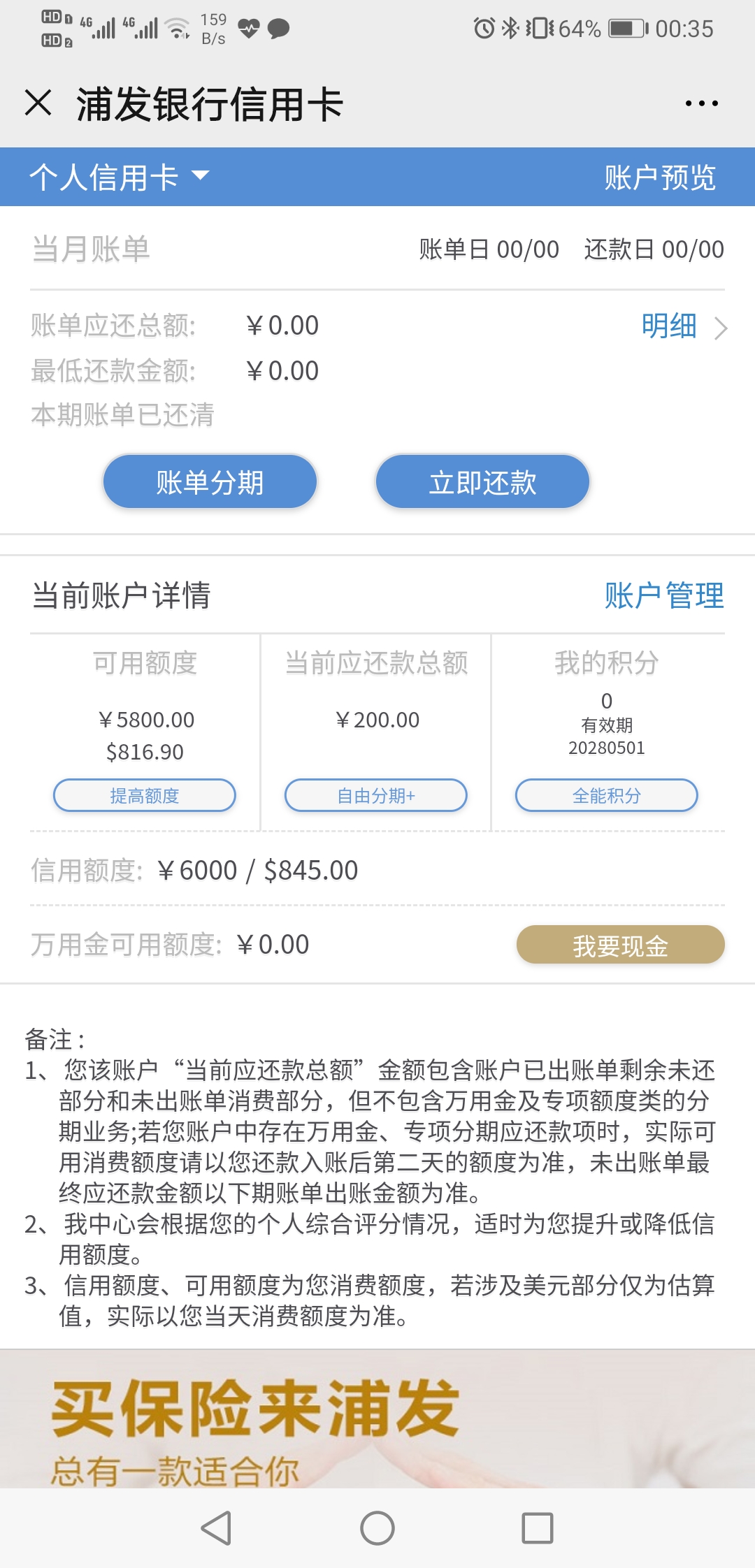Open the 明细 bill details link

tap(669, 326)
